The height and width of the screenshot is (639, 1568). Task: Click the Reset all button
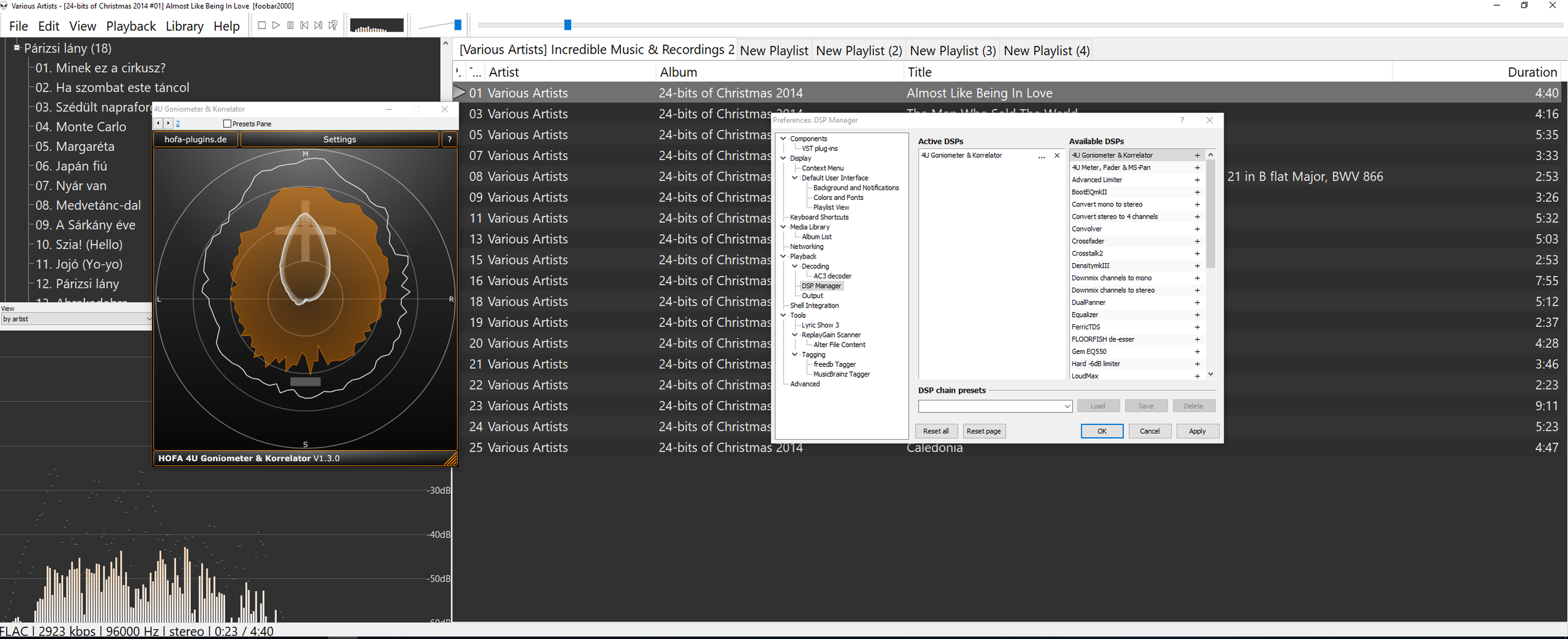click(x=936, y=431)
